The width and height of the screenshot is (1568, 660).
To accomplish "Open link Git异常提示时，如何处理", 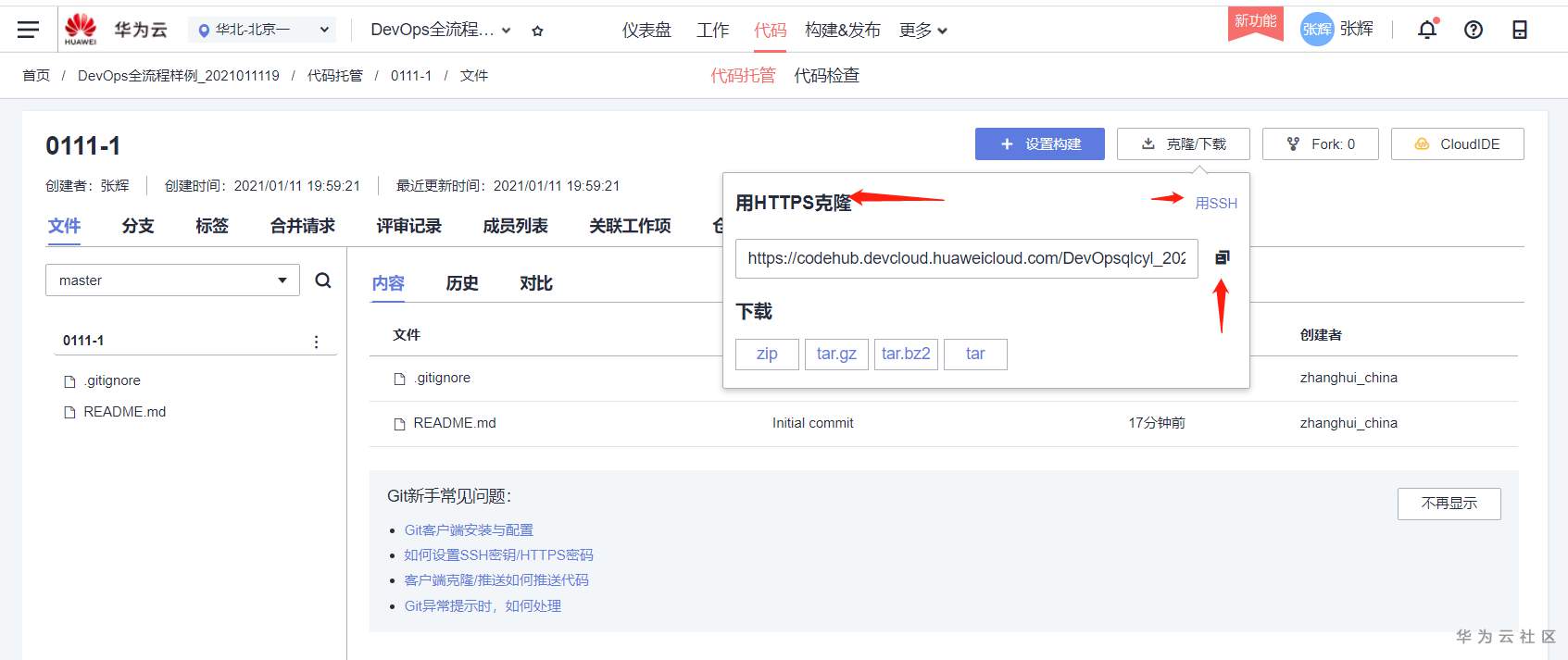I will 483,606.
